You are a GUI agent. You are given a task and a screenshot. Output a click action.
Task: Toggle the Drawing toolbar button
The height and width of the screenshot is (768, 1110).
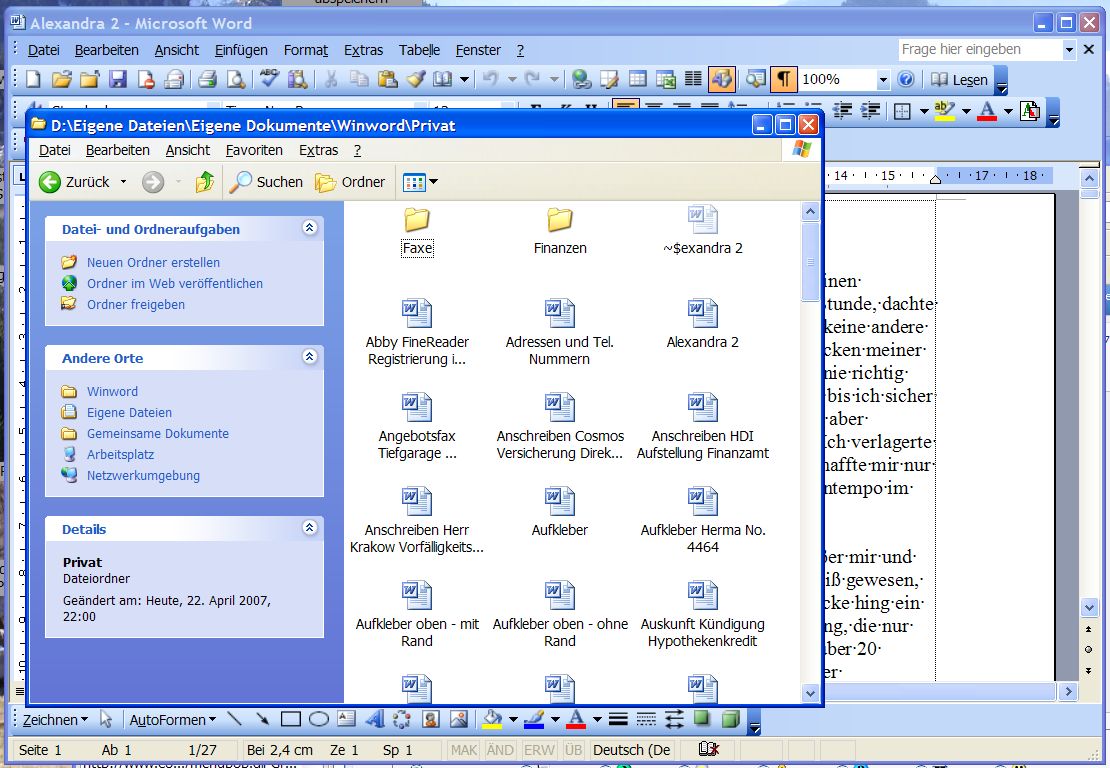click(x=721, y=79)
